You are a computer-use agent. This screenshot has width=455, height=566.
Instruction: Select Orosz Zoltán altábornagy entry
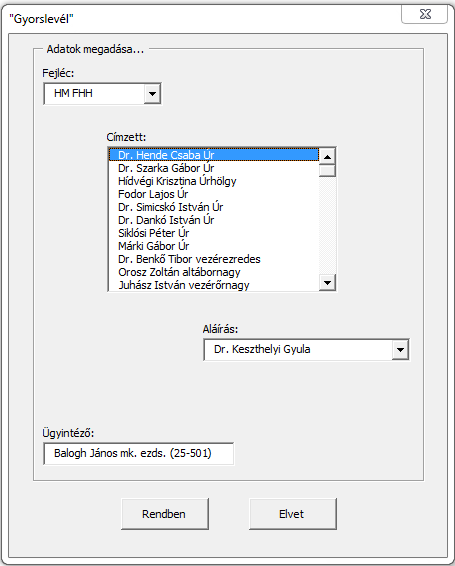[x=214, y=272]
